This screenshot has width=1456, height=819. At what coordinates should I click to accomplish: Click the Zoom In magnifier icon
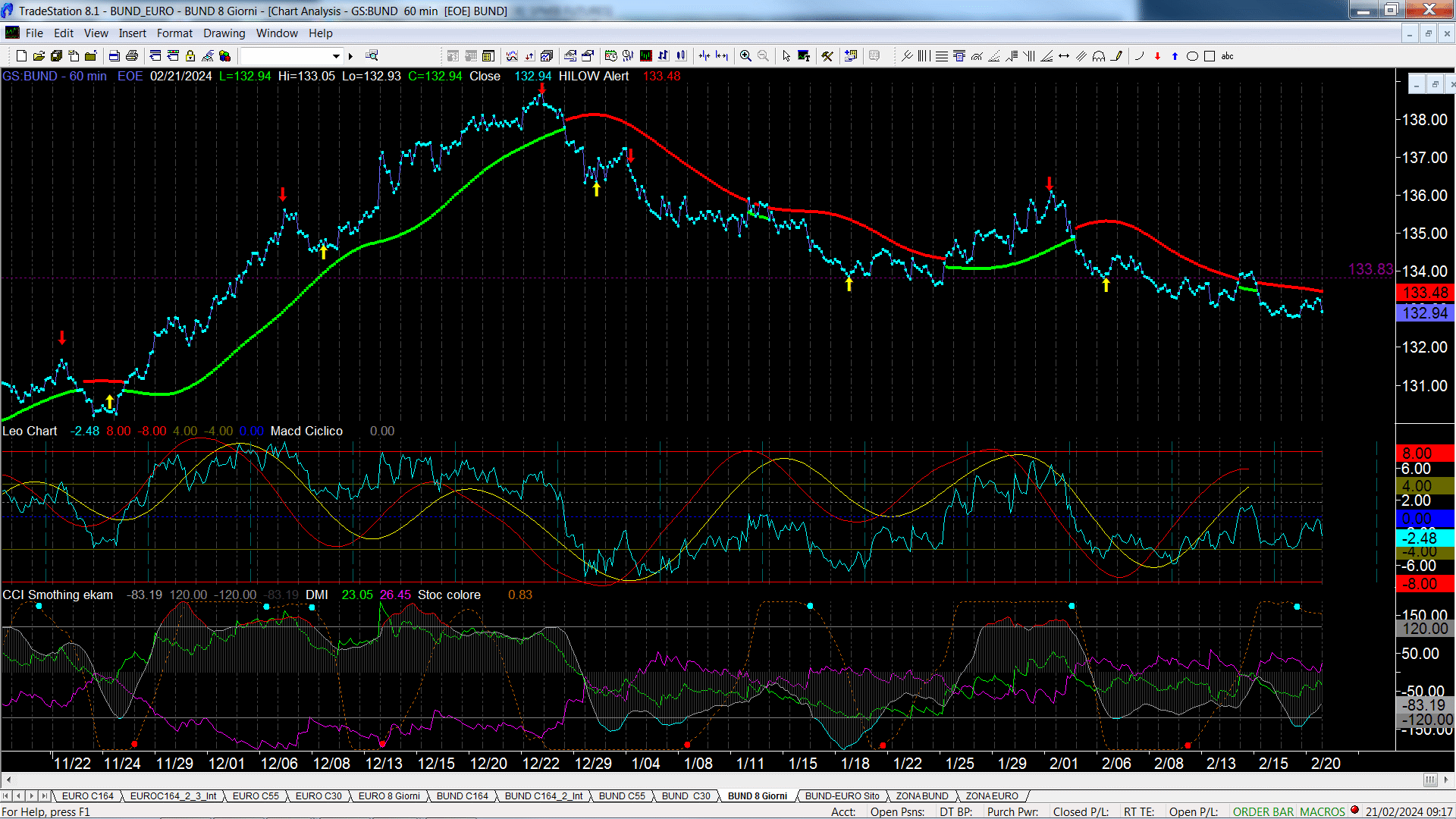pos(745,56)
